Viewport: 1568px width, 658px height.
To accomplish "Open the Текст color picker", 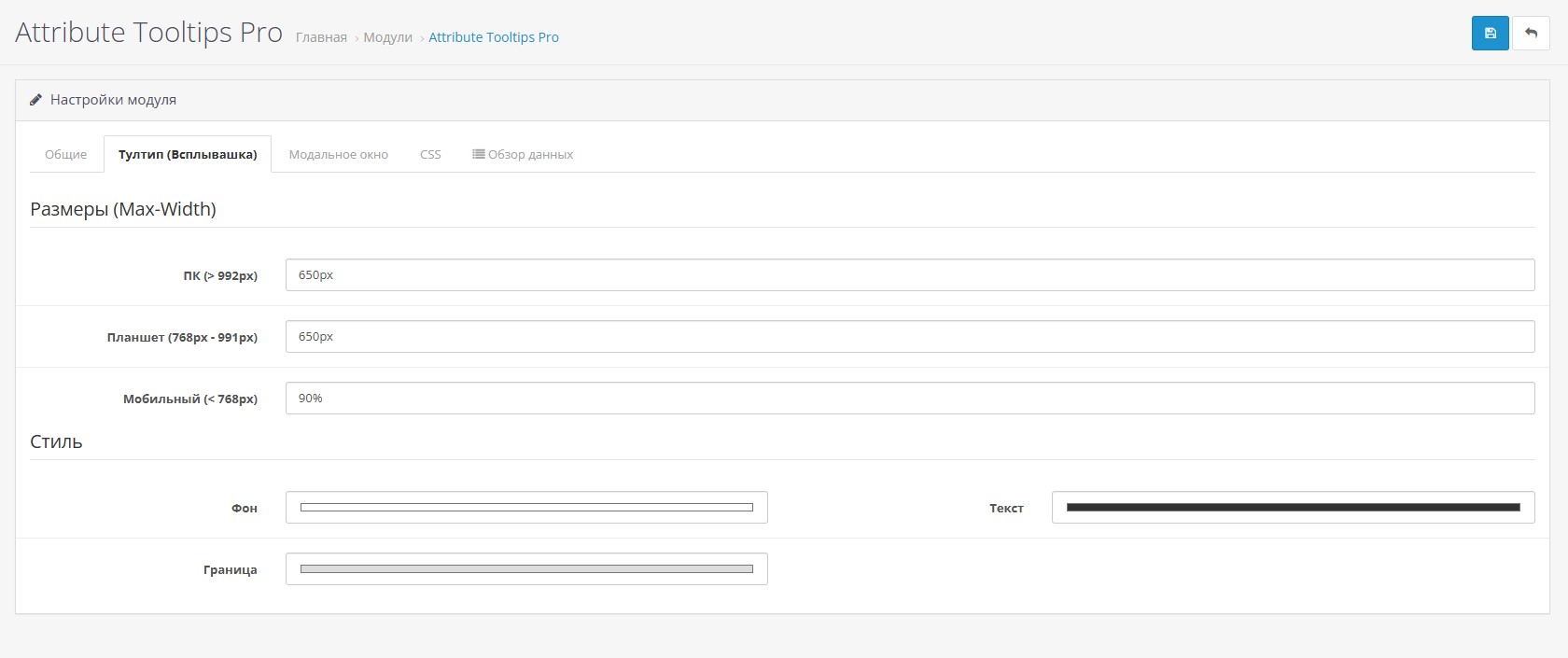I will coord(1293,508).
